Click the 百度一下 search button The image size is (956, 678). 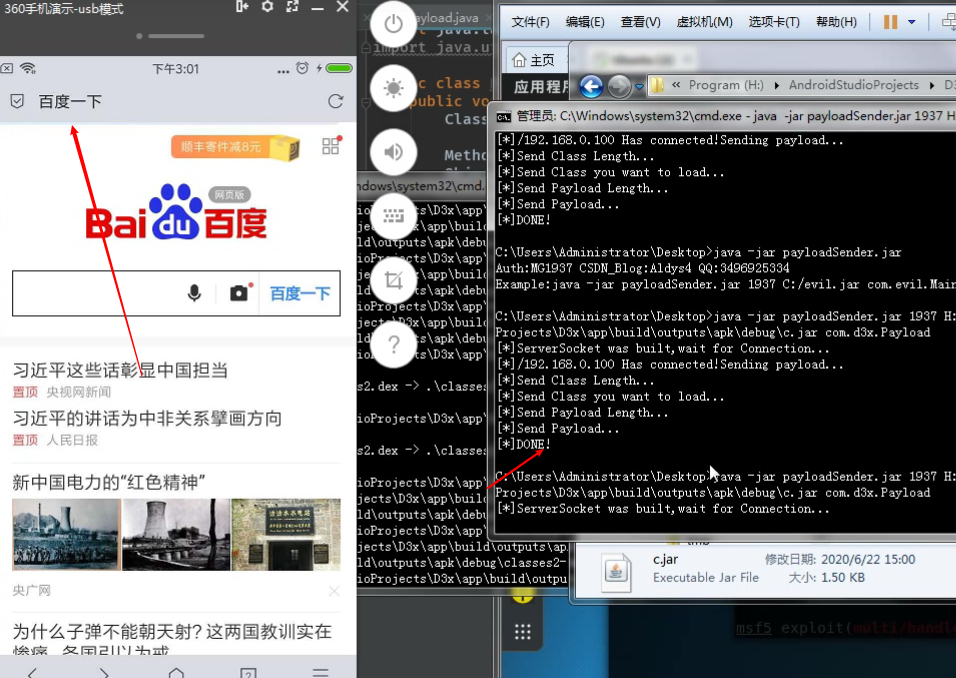click(x=300, y=293)
